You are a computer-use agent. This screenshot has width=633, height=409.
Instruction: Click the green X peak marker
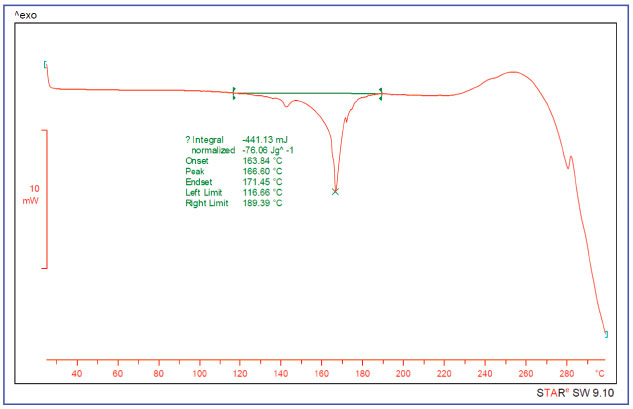click(335, 191)
